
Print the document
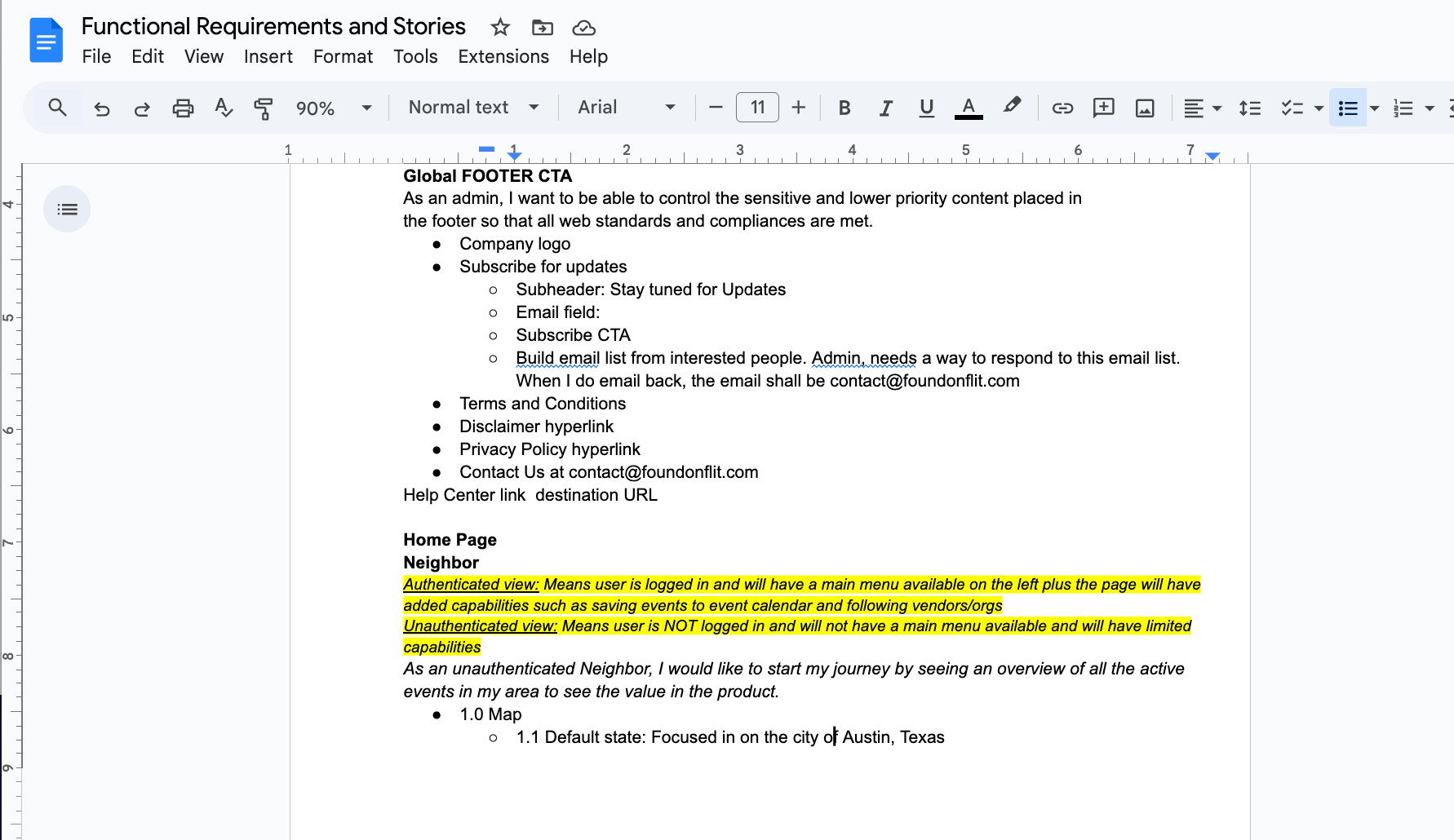coord(183,108)
